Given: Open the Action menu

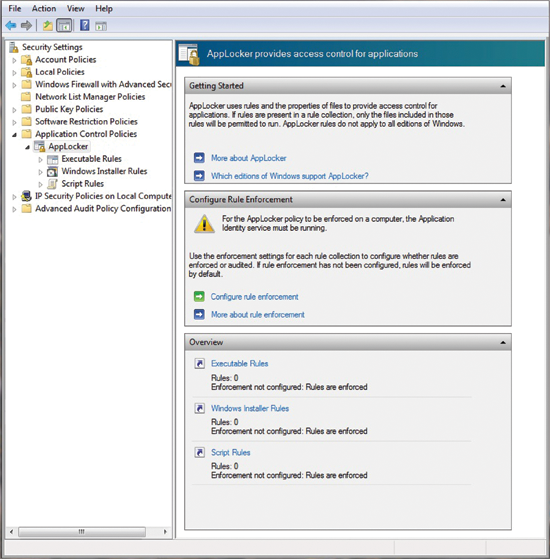Looking at the screenshot, I should click(x=44, y=8).
